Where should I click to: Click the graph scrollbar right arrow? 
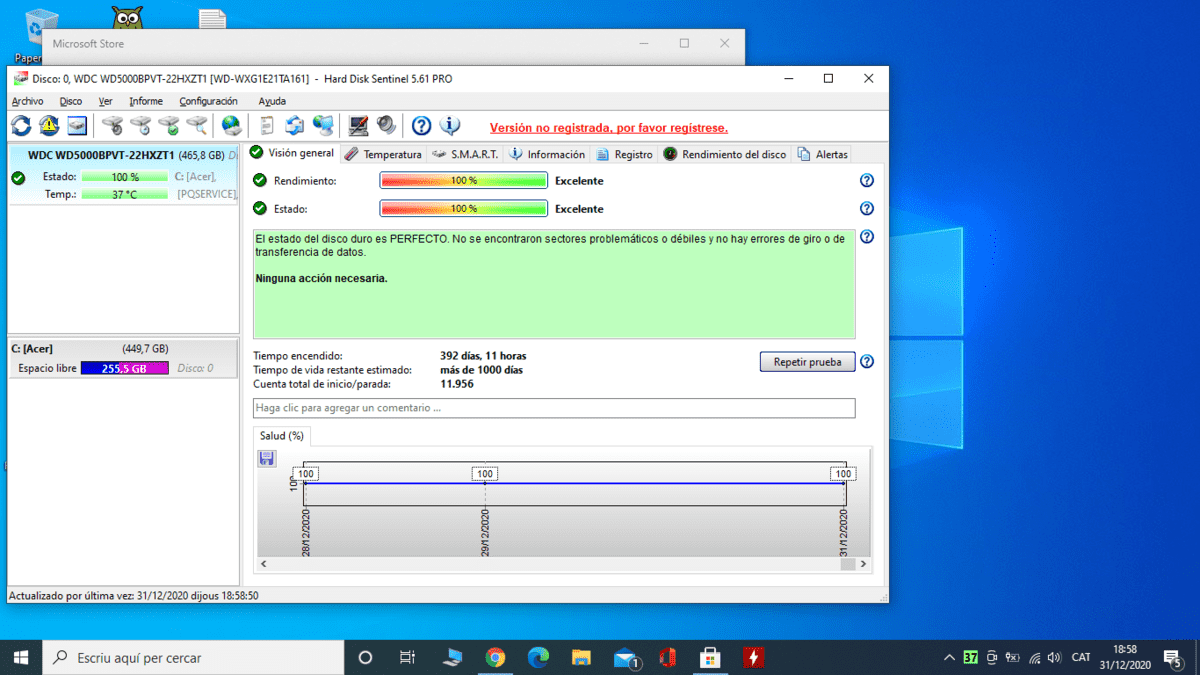click(x=864, y=564)
